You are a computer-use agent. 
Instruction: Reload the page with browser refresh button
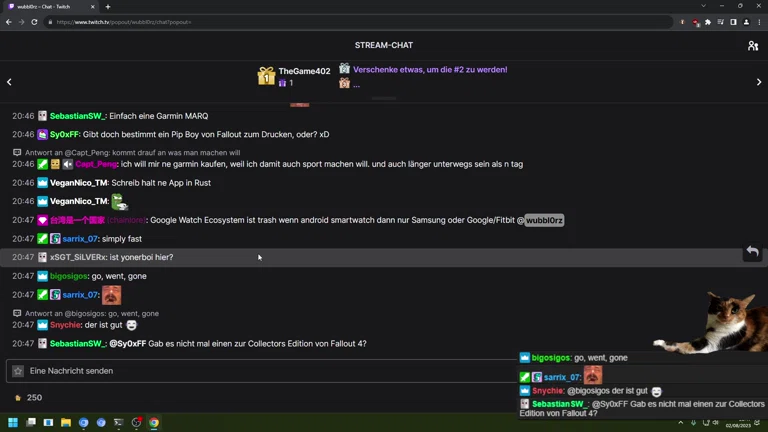pyautogui.click(x=34, y=22)
